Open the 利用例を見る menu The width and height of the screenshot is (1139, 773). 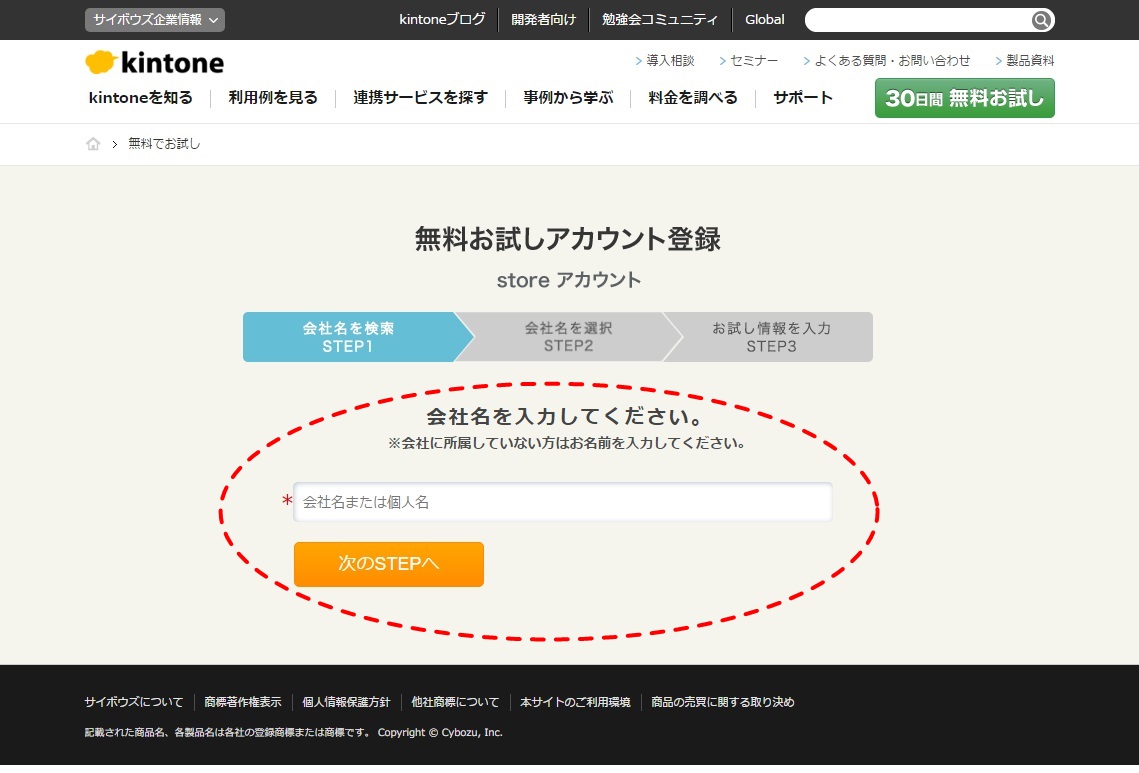tap(273, 97)
